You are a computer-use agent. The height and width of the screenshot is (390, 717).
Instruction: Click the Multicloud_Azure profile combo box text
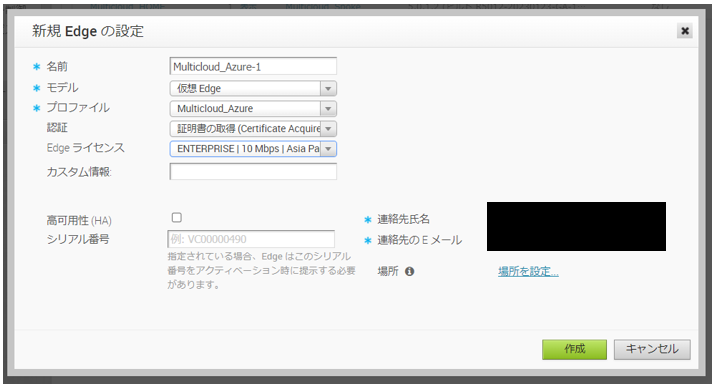215,109
